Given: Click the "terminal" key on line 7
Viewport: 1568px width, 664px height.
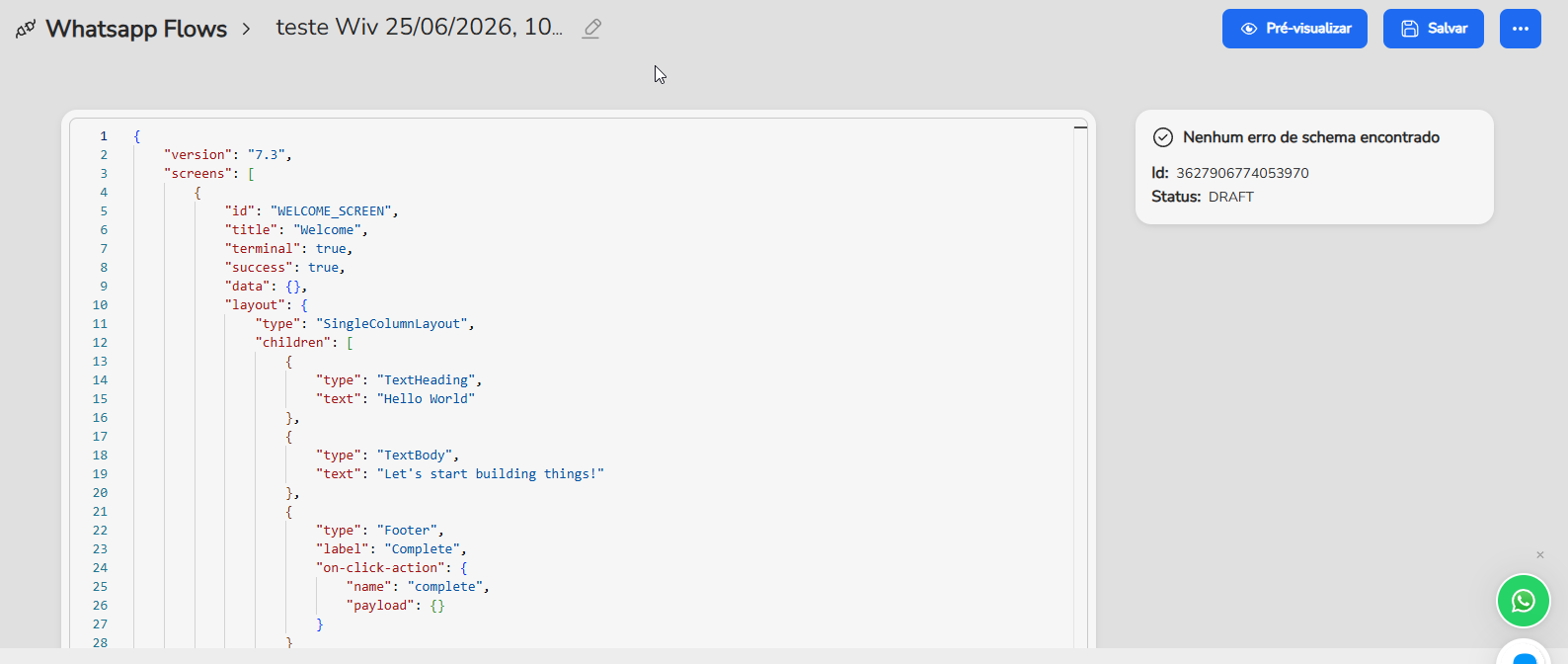Looking at the screenshot, I should [263, 249].
